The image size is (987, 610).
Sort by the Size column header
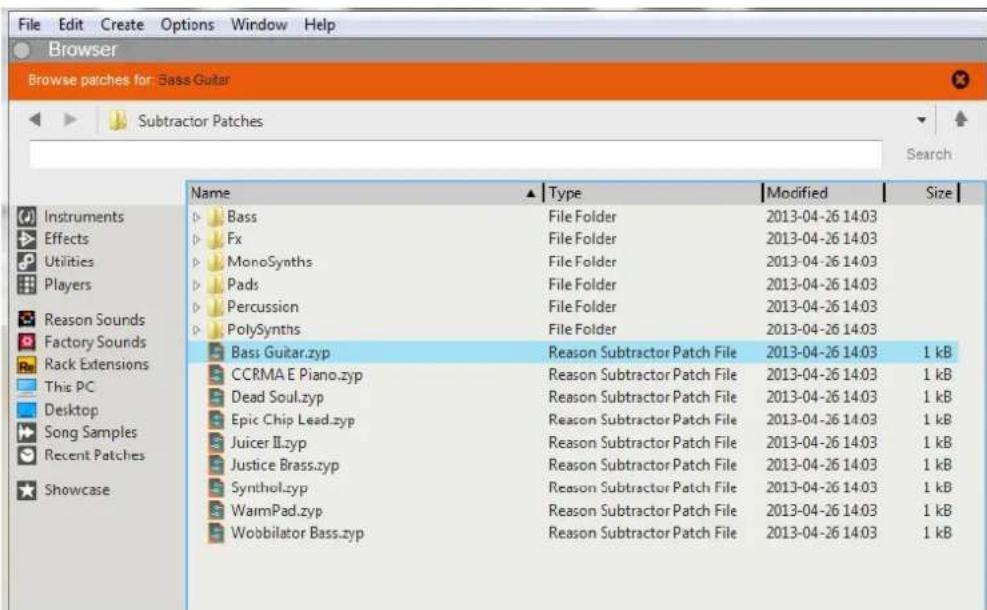coord(922,193)
